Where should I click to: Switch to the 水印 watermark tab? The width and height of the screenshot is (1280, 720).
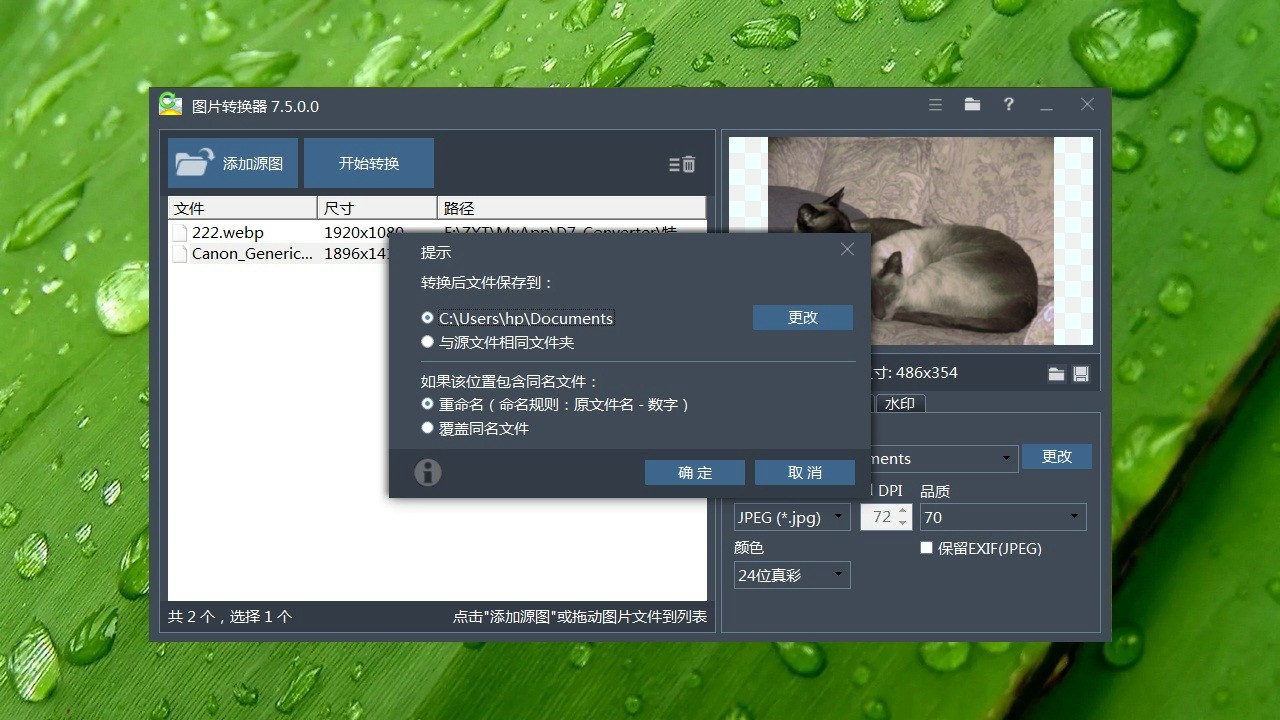pyautogui.click(x=900, y=404)
